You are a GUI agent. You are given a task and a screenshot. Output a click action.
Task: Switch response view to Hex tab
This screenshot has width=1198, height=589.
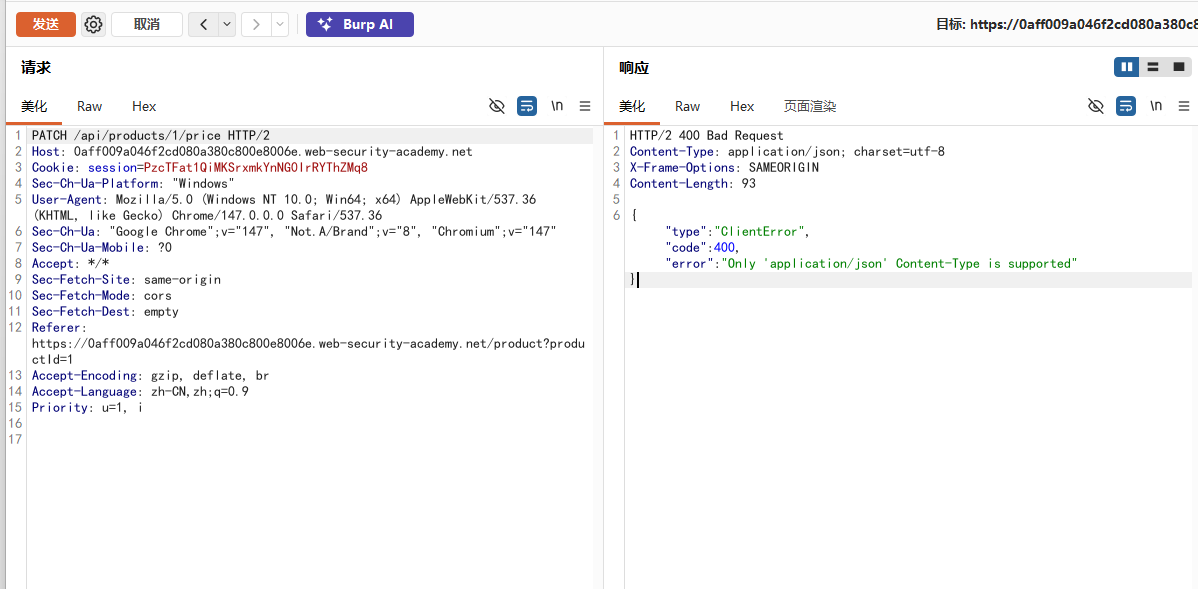tap(742, 106)
